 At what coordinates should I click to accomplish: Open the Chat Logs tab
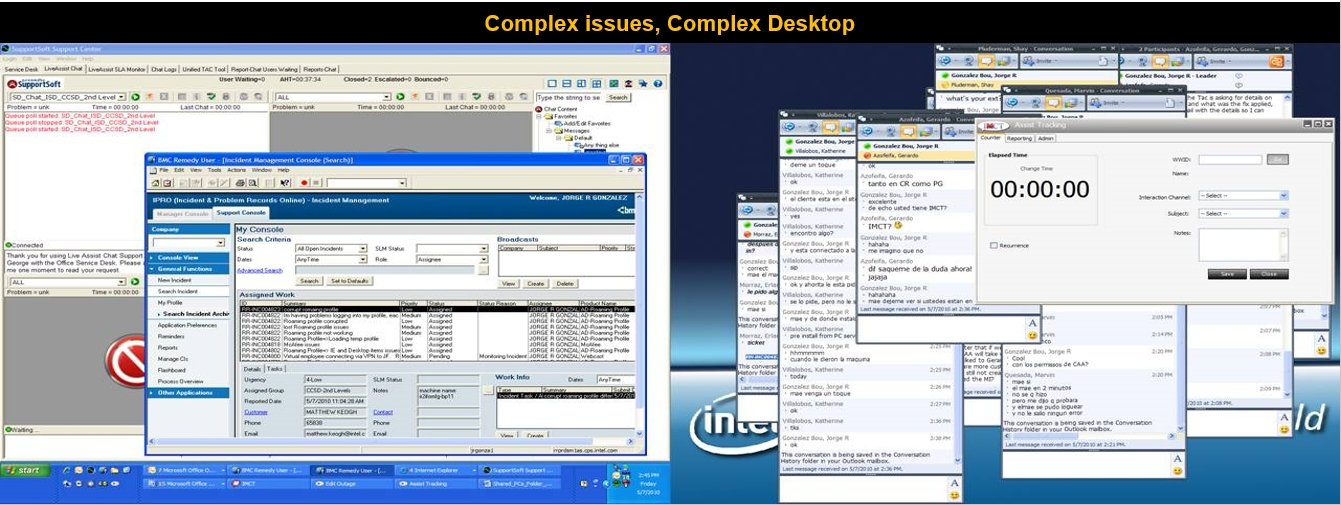click(163, 70)
